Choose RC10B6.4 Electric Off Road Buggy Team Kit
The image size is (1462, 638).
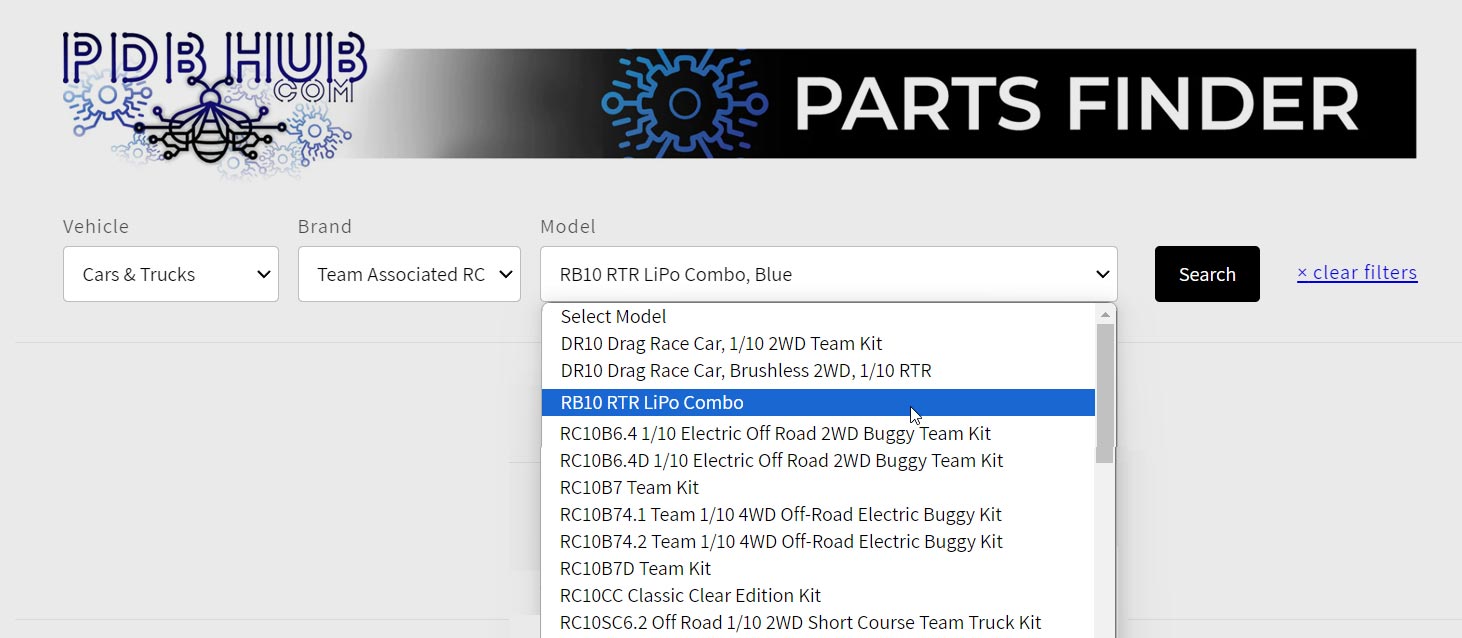[774, 433]
